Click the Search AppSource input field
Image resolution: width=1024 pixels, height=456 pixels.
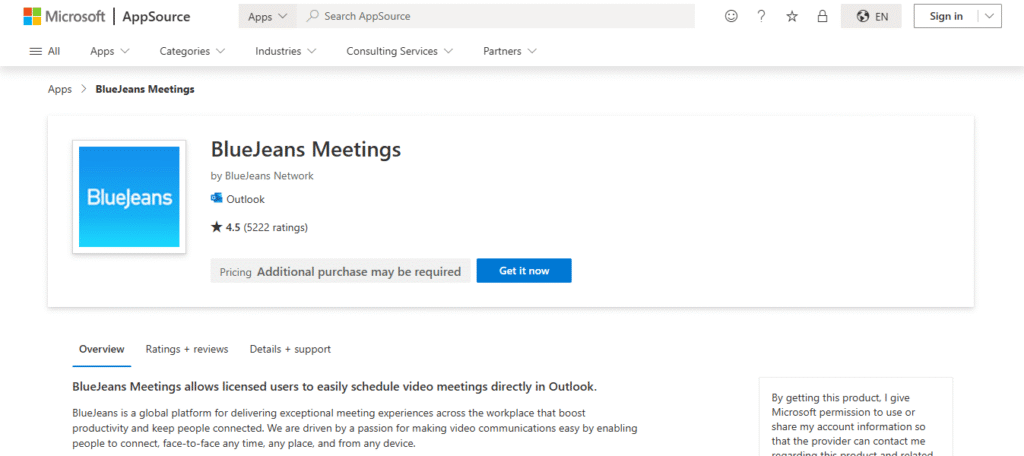500,16
